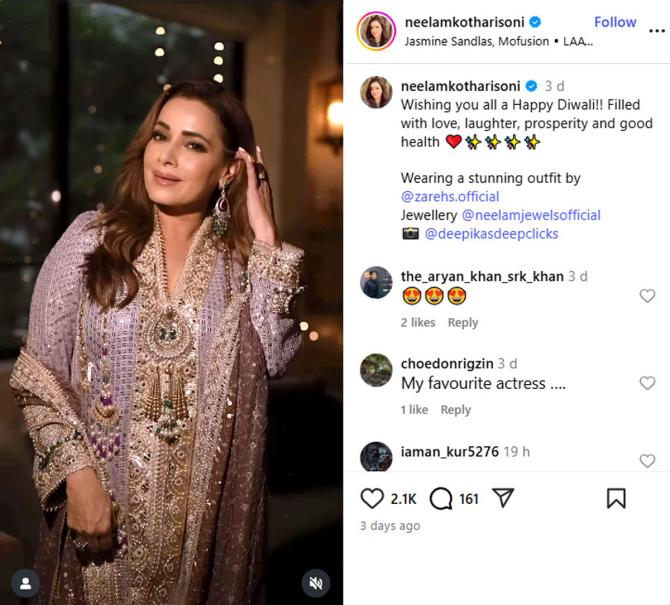The image size is (670, 605).
Task: View 2 likes on first comment
Action: click(418, 323)
